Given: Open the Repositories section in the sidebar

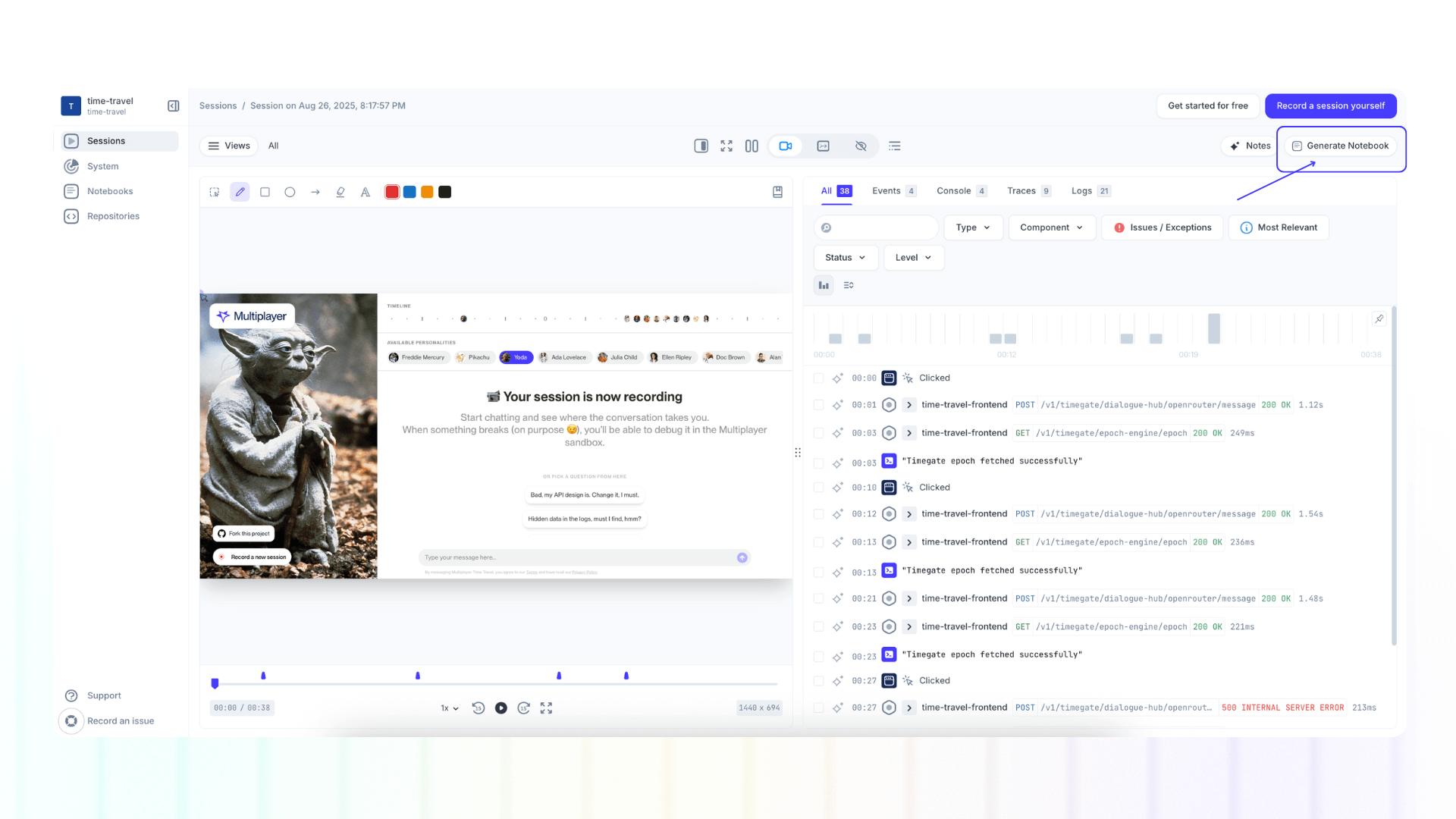Looking at the screenshot, I should point(113,216).
